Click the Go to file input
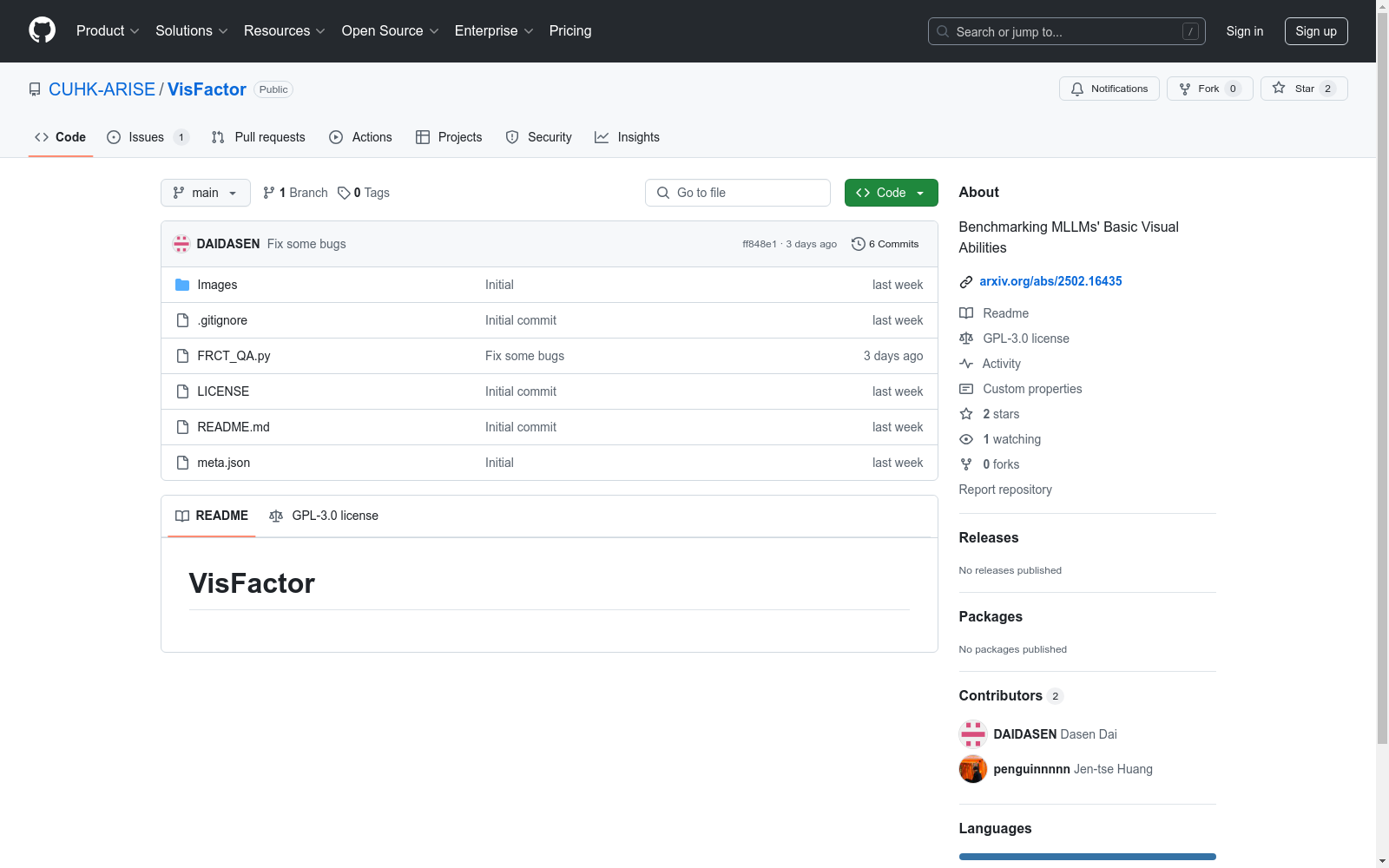The image size is (1389, 868). [x=738, y=193]
